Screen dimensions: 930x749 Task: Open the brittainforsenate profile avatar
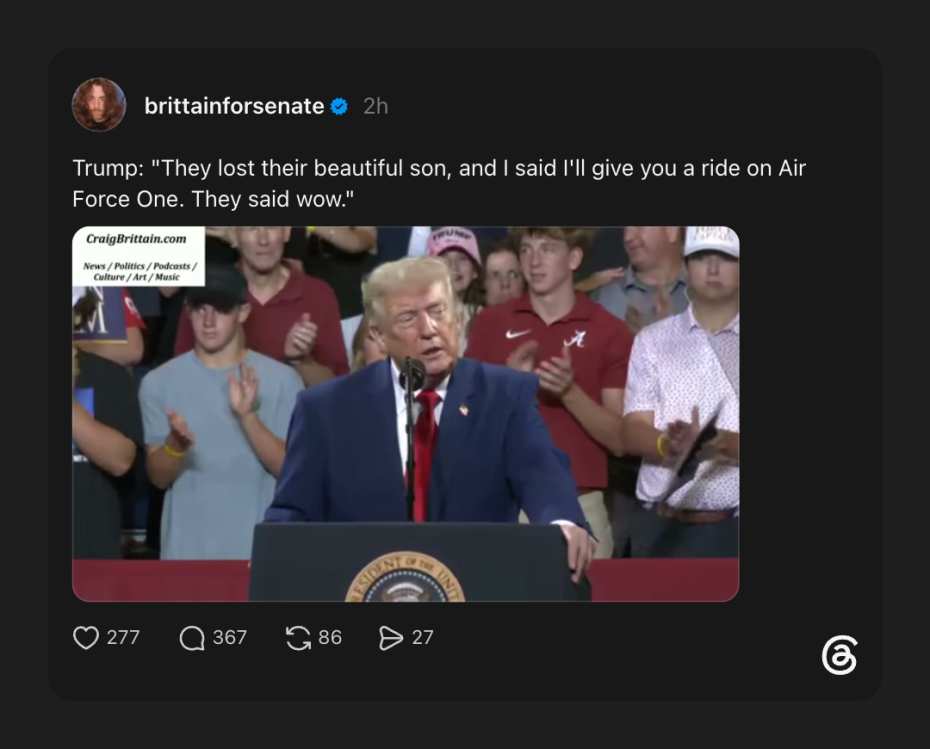pyautogui.click(x=99, y=104)
